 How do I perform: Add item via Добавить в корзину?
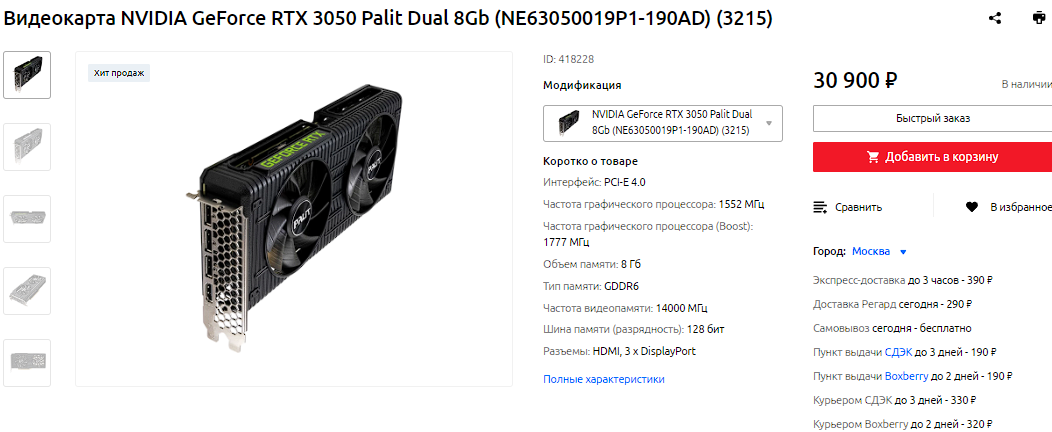(x=933, y=157)
